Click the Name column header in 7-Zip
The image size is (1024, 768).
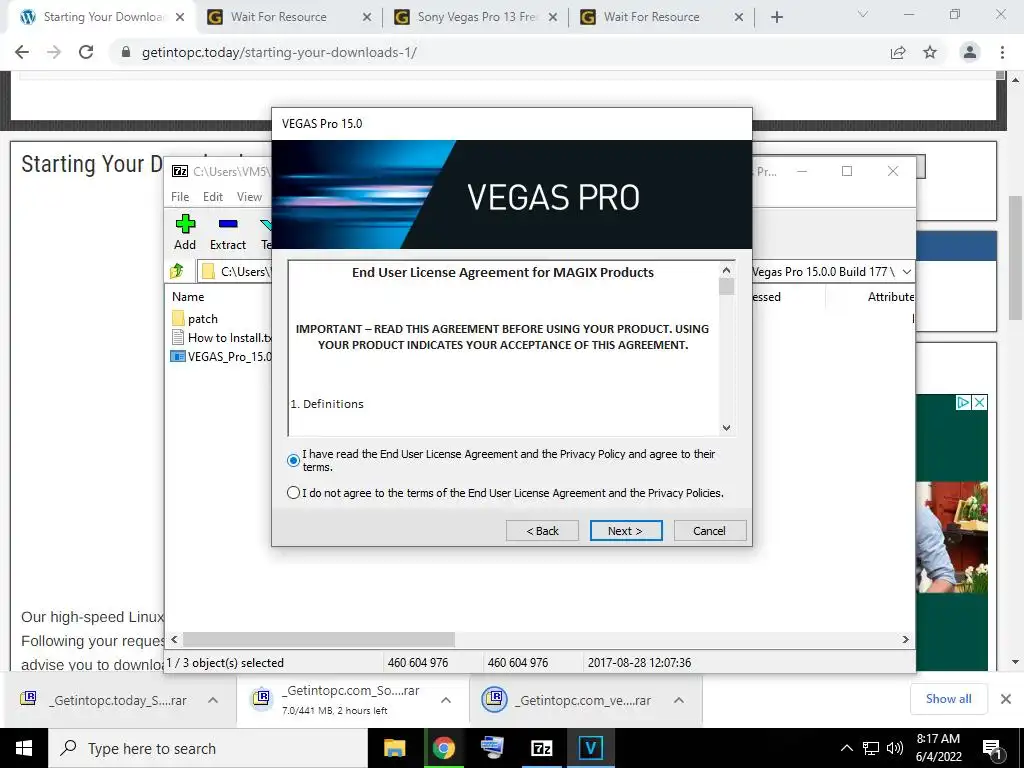click(188, 296)
